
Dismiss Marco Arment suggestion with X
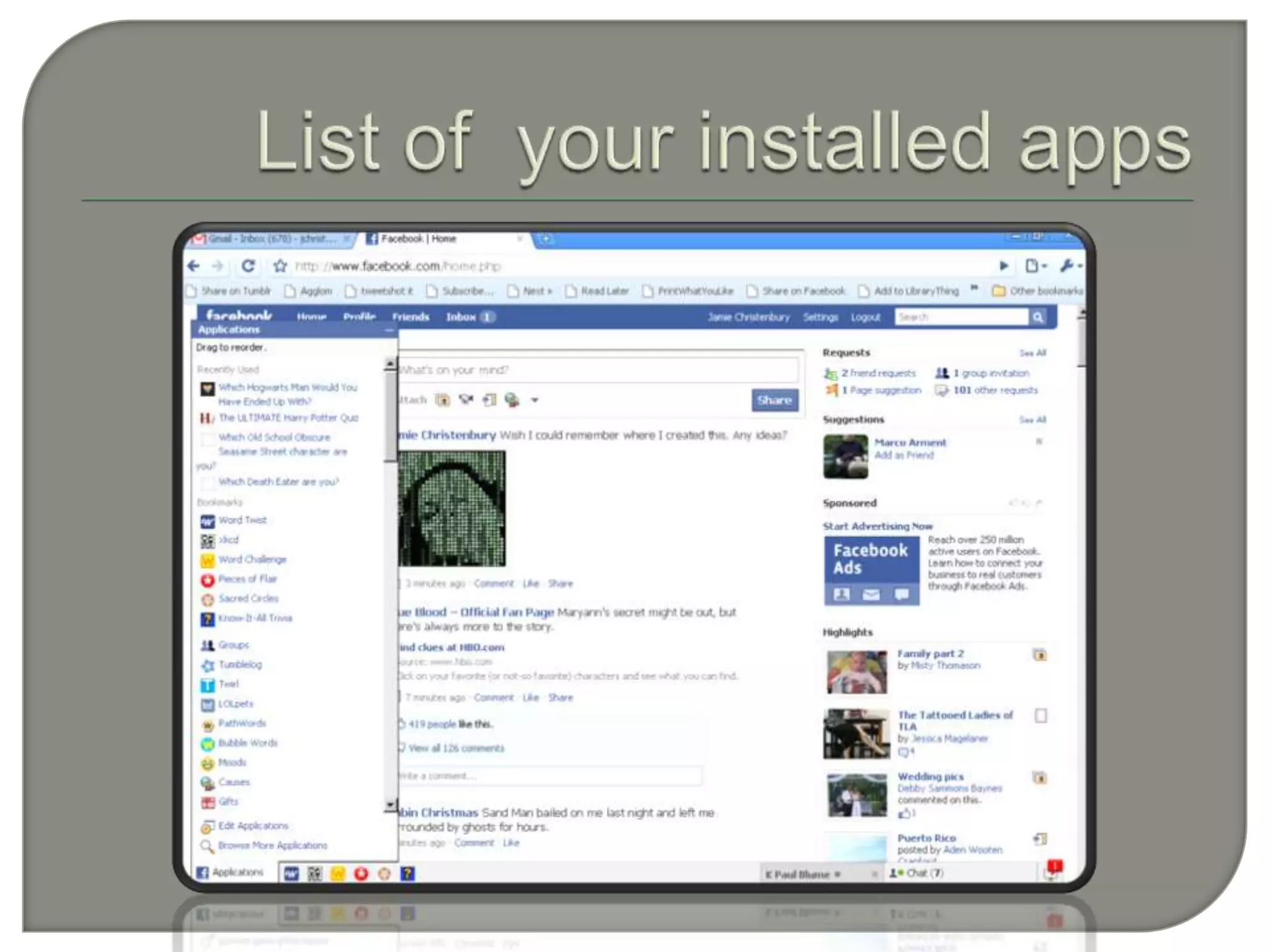[x=1039, y=442]
